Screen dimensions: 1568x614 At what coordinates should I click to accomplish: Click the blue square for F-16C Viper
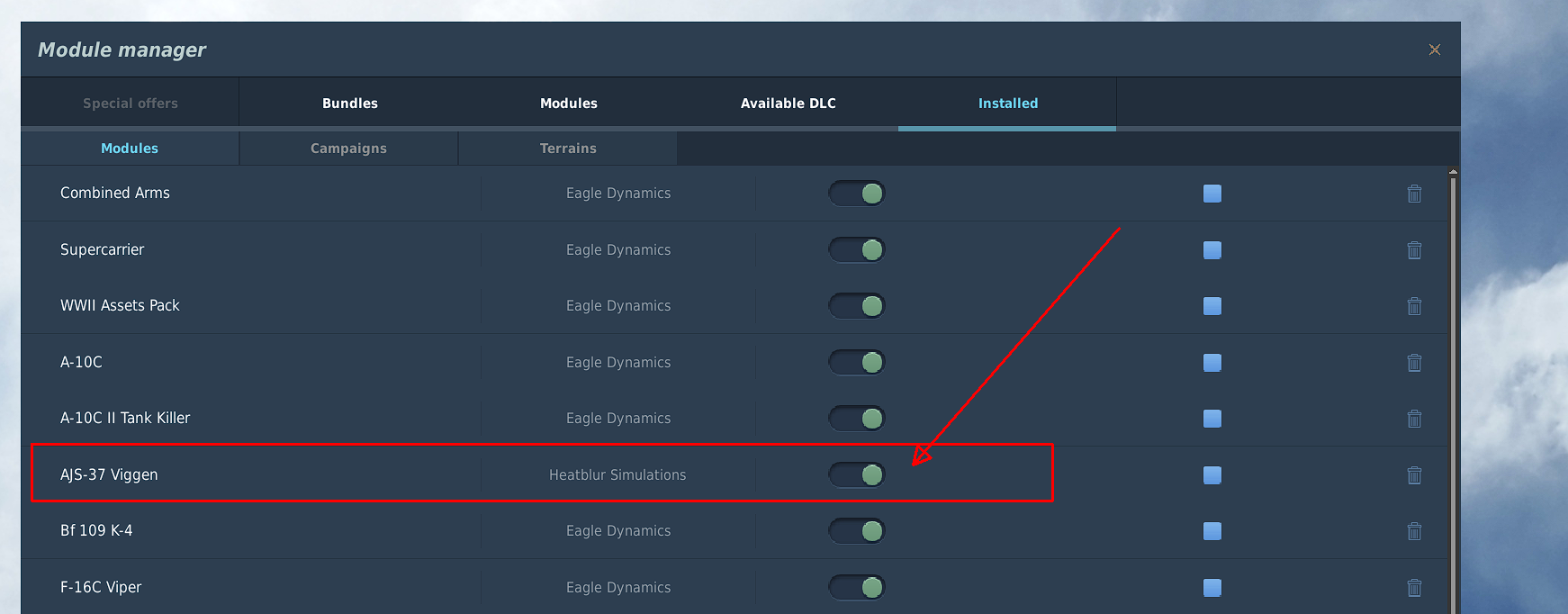pyautogui.click(x=1212, y=588)
